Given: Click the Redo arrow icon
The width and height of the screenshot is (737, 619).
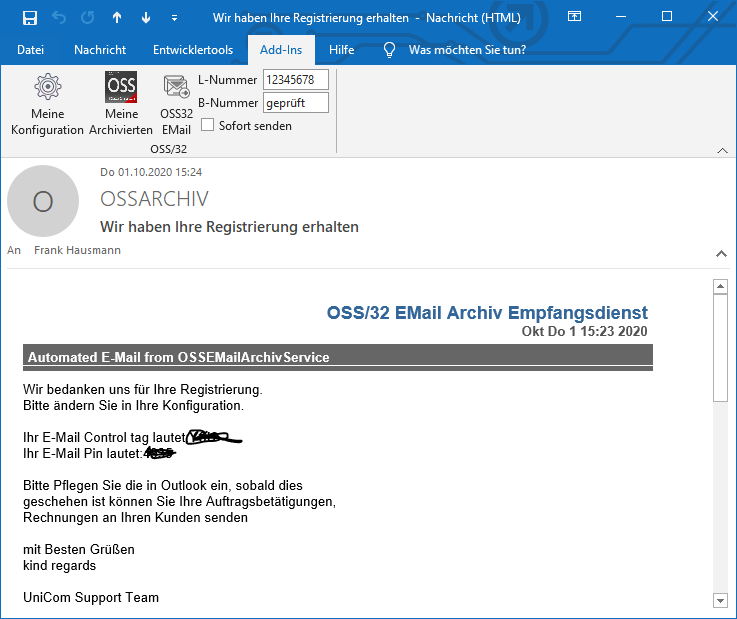Looking at the screenshot, I should pyautogui.click(x=87, y=18).
